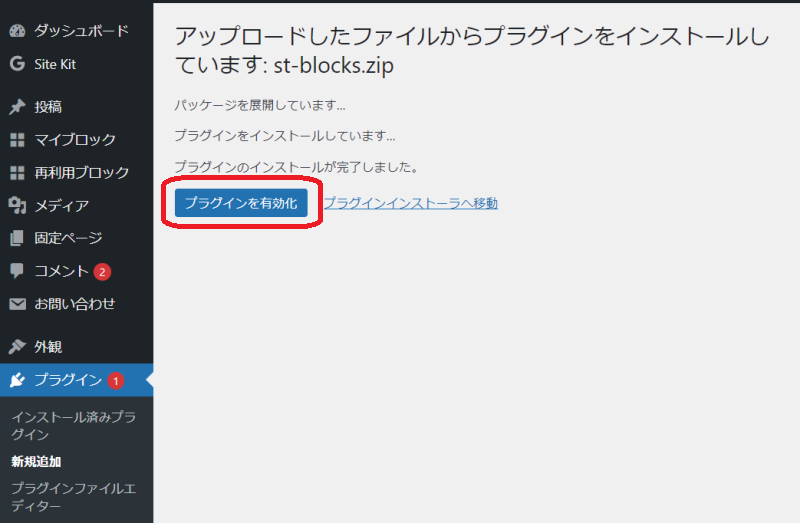The width and height of the screenshot is (800, 523).
Task: Open プラグインファイルエディター submenu item
Action: pos(73,497)
